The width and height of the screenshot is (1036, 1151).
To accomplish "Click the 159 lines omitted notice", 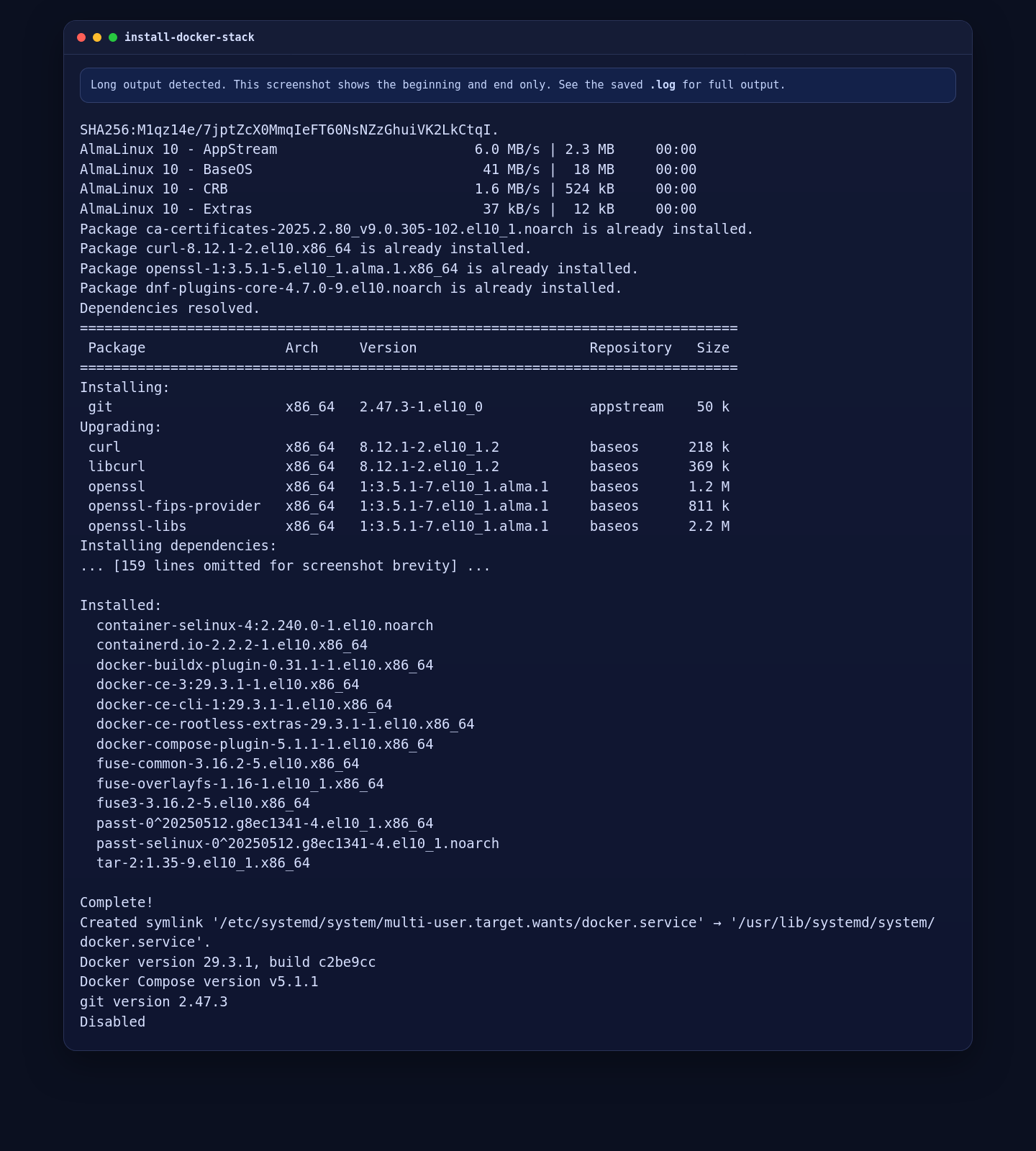I will [285, 566].
